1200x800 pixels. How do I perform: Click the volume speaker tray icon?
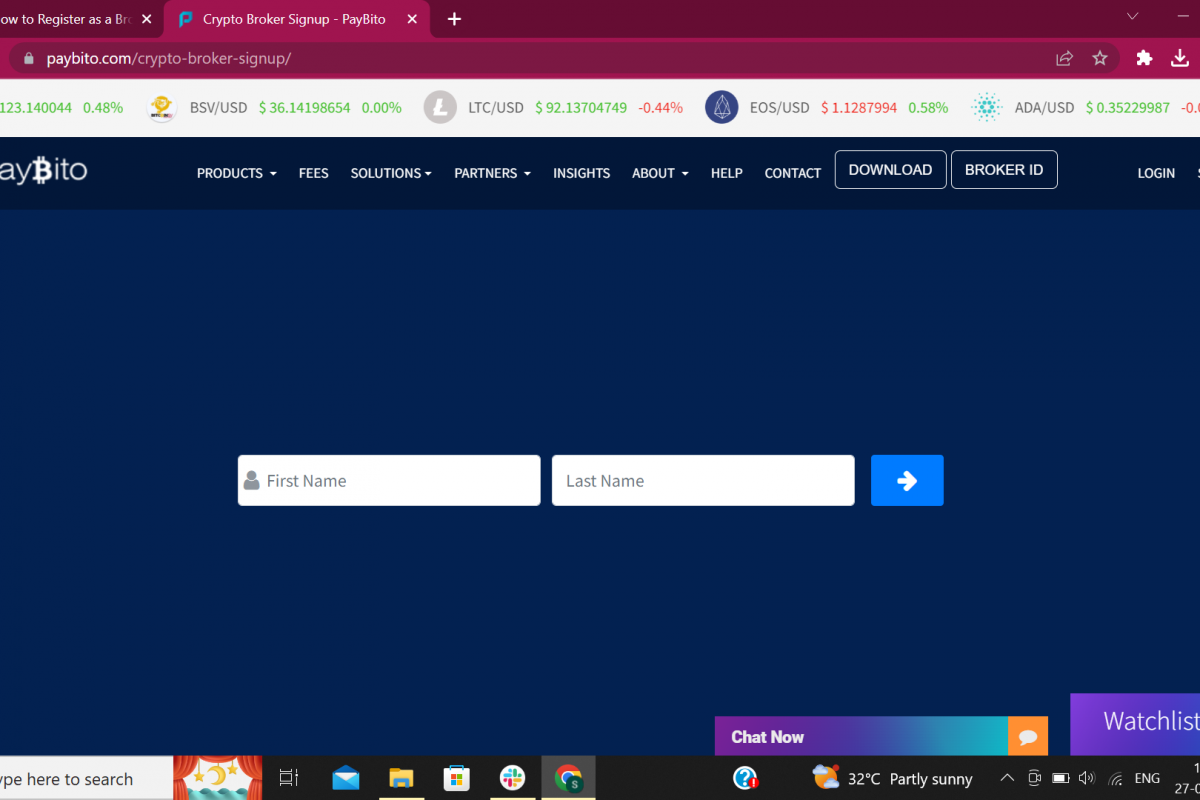tap(1087, 778)
